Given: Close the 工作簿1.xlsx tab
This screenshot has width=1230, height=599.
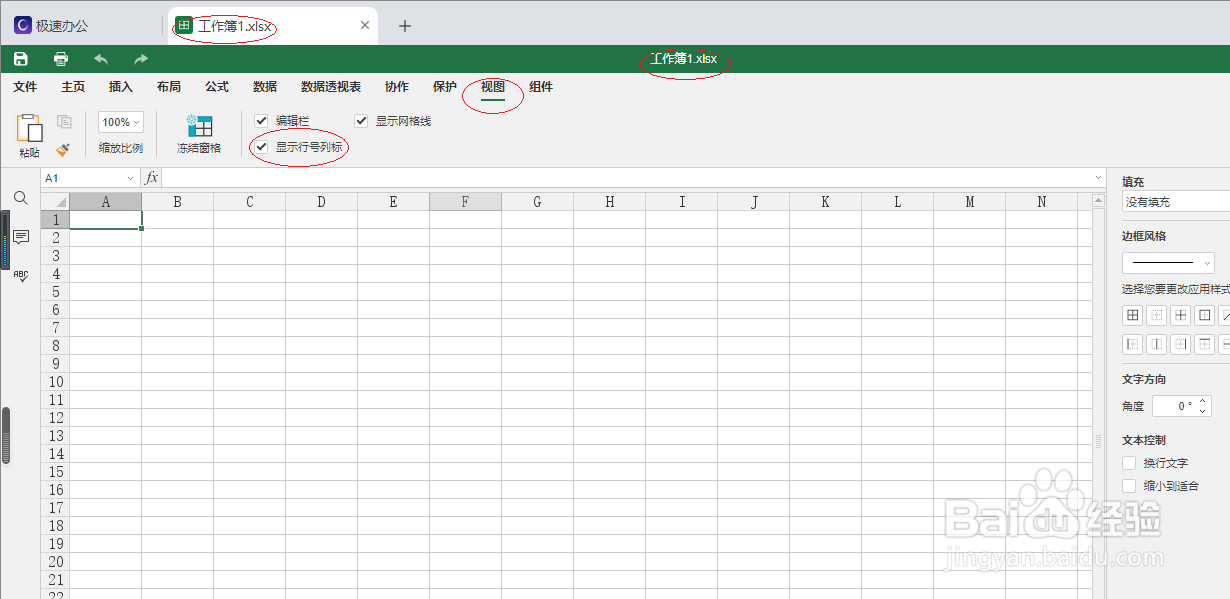Looking at the screenshot, I should pos(365,26).
